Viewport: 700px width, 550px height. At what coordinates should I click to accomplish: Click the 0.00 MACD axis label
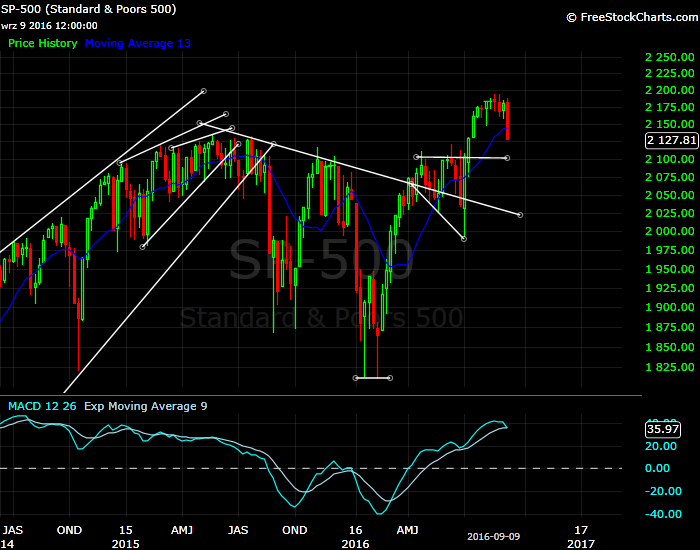point(658,468)
